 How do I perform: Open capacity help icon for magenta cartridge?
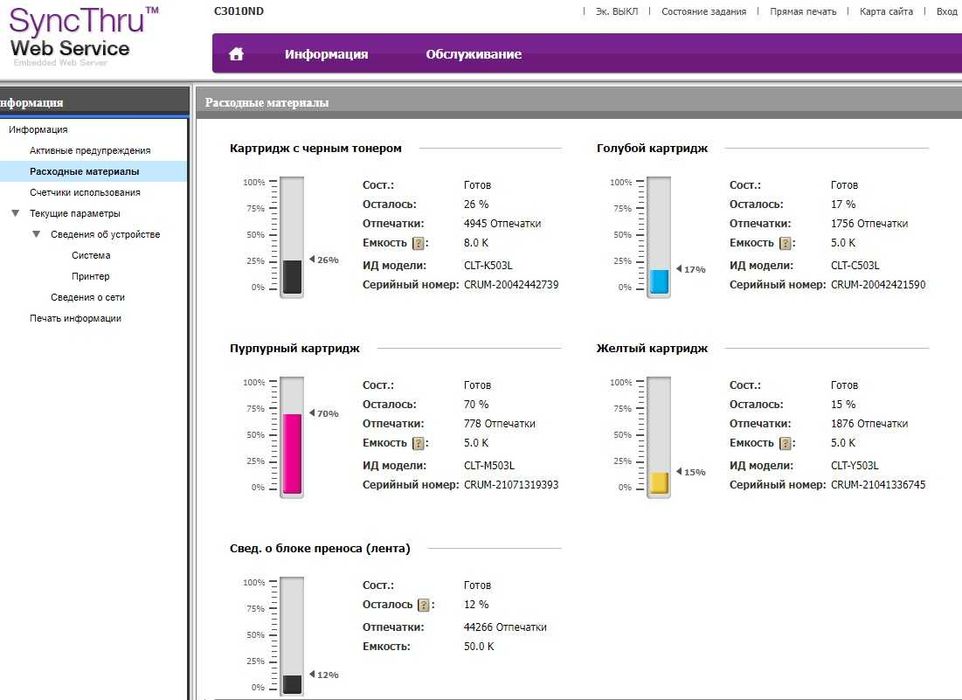418,444
